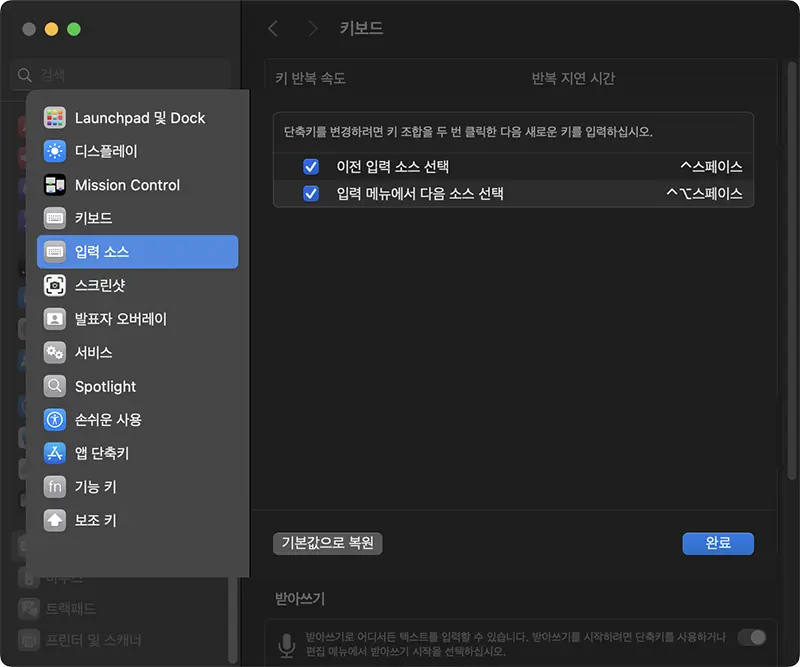Click the back navigation chevron

[x=273, y=29]
